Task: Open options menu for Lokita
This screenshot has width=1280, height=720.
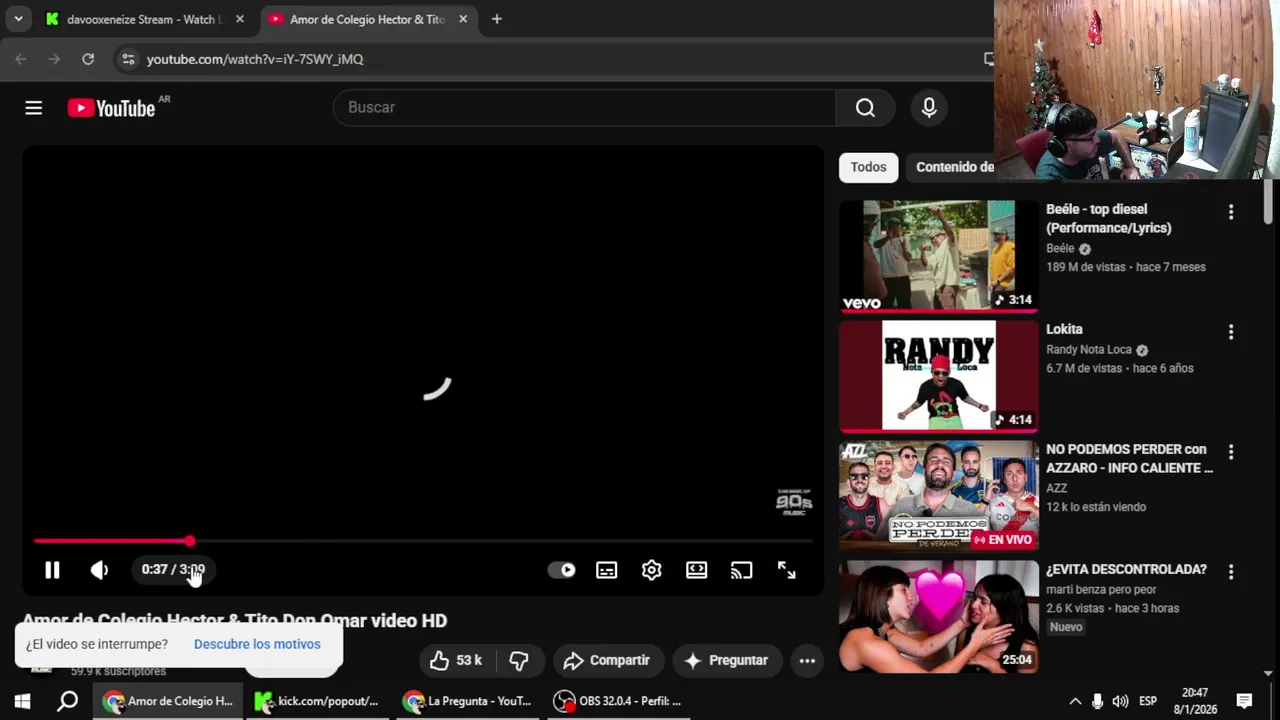Action: [1231, 332]
